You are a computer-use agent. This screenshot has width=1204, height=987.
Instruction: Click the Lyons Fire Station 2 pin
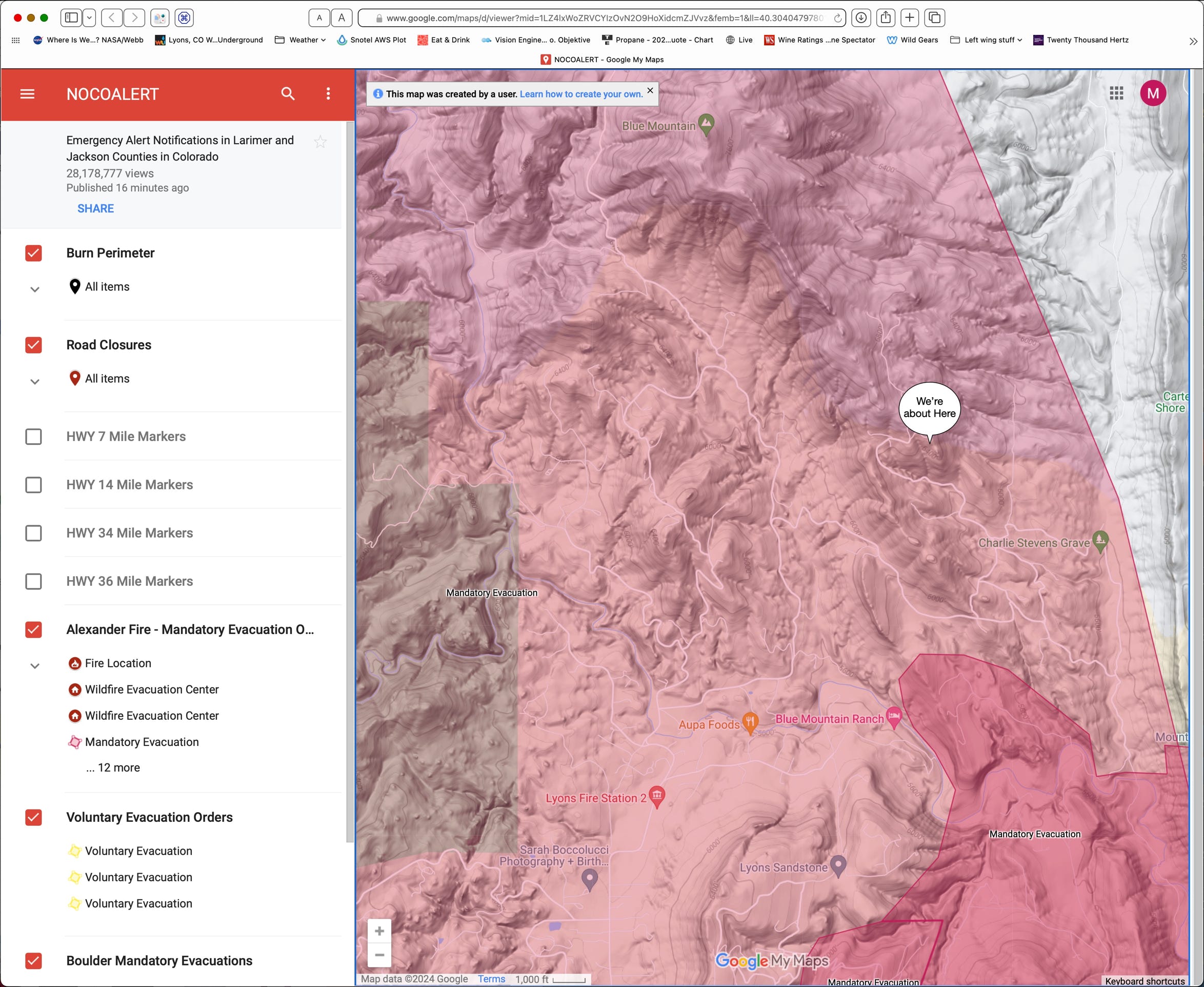point(657,796)
